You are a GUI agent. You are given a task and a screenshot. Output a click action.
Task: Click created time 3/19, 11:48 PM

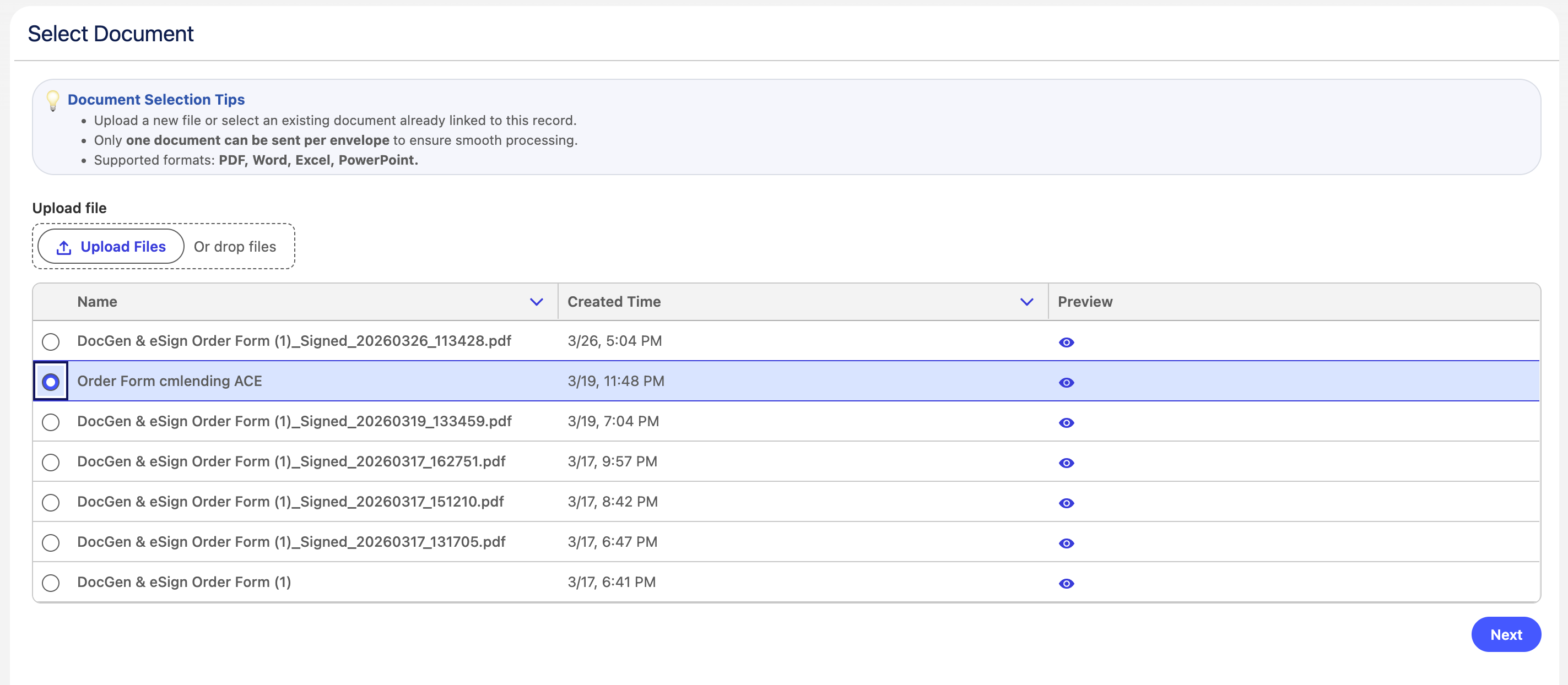click(x=615, y=381)
